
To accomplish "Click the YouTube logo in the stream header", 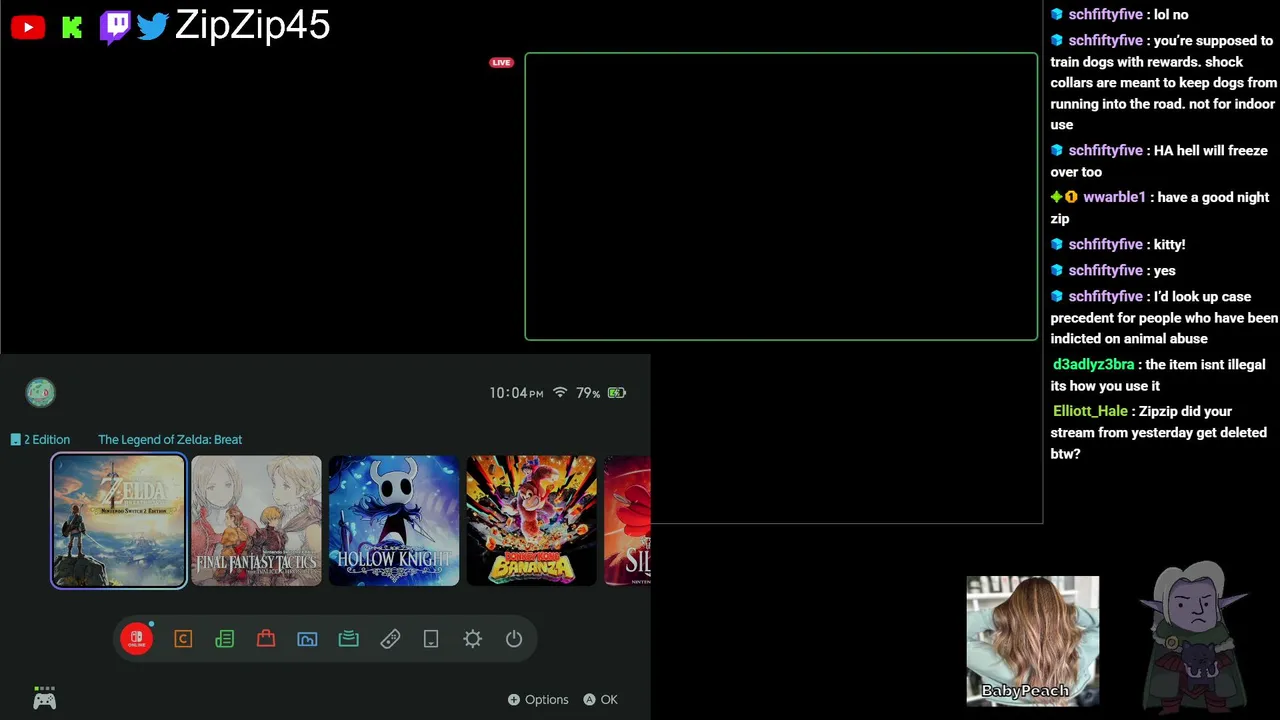I will 28,27.
